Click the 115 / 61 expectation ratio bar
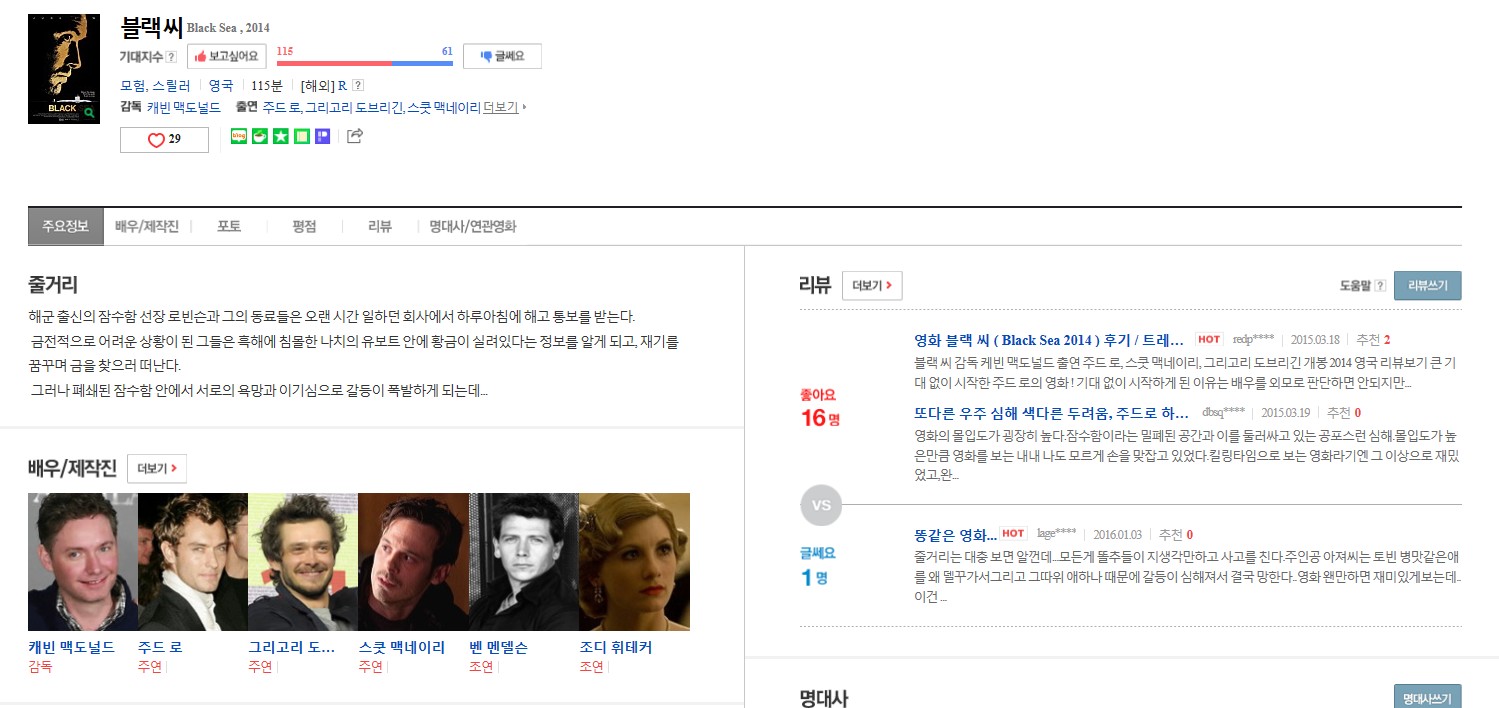 tap(365, 62)
